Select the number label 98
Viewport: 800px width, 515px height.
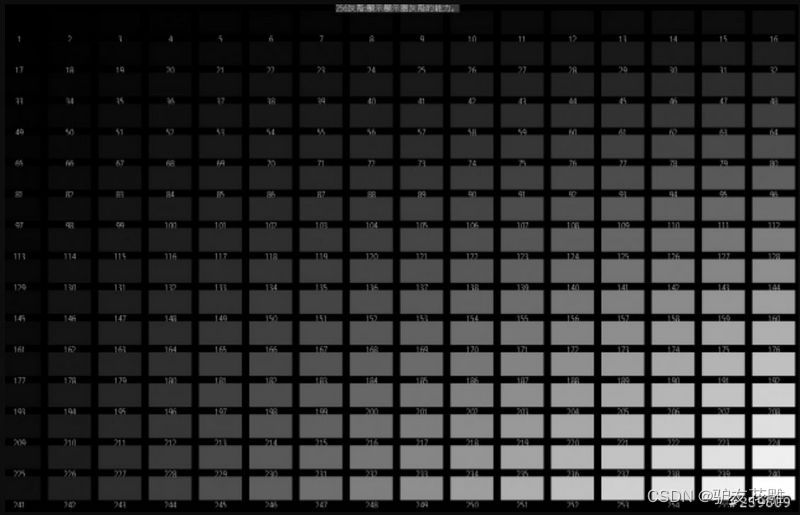point(69,225)
